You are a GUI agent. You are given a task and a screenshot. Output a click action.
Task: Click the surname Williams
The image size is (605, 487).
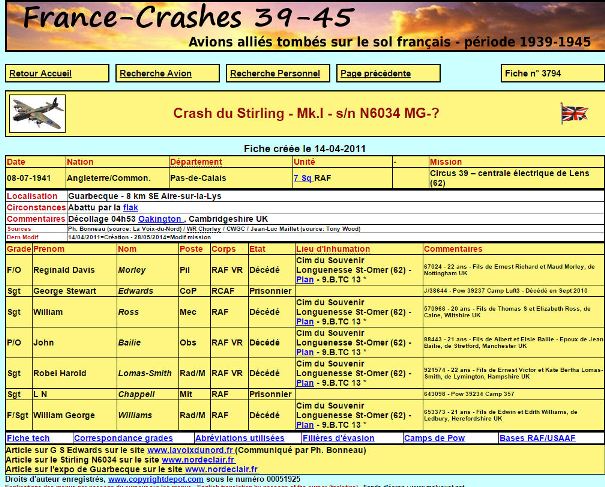click(x=135, y=415)
